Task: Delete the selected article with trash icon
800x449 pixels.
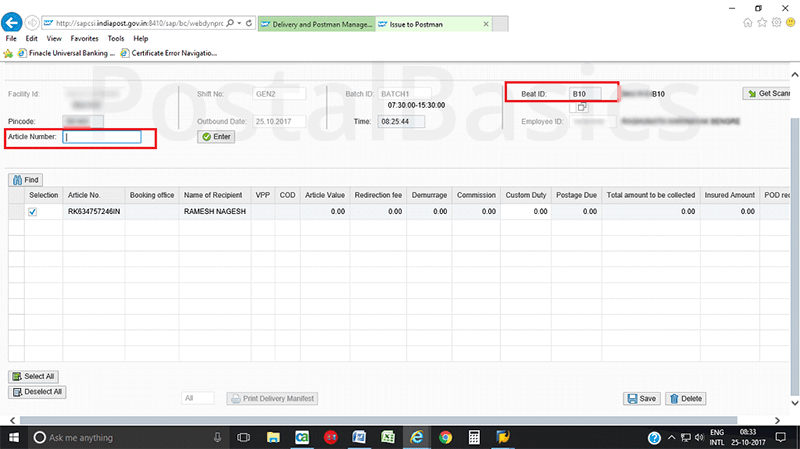Action: coord(686,398)
